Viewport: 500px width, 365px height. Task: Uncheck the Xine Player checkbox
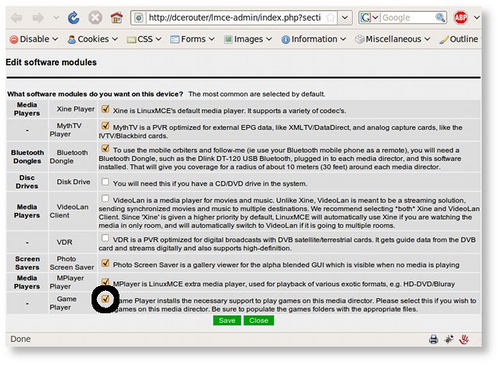coord(105,109)
